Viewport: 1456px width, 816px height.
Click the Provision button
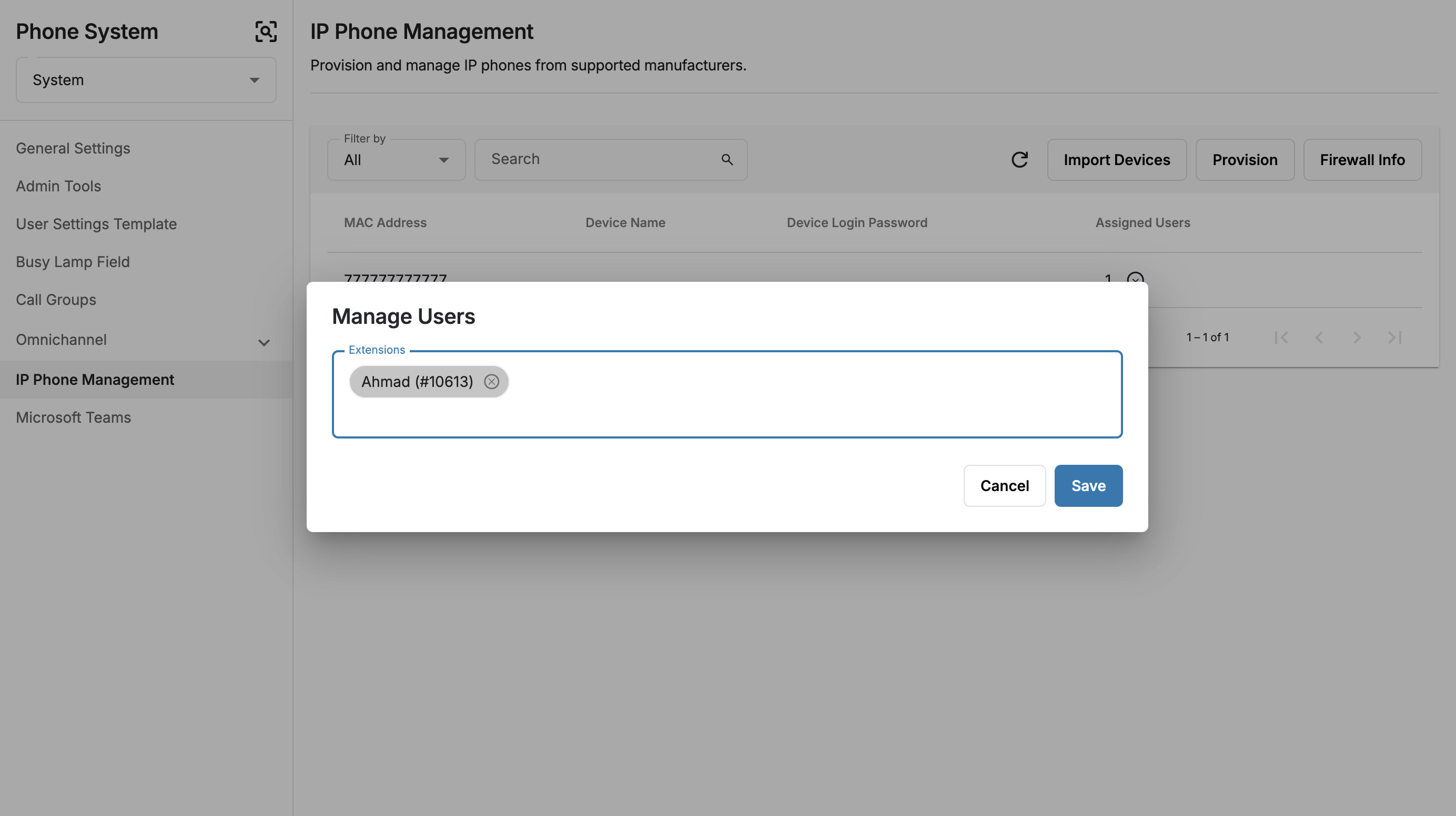point(1245,160)
